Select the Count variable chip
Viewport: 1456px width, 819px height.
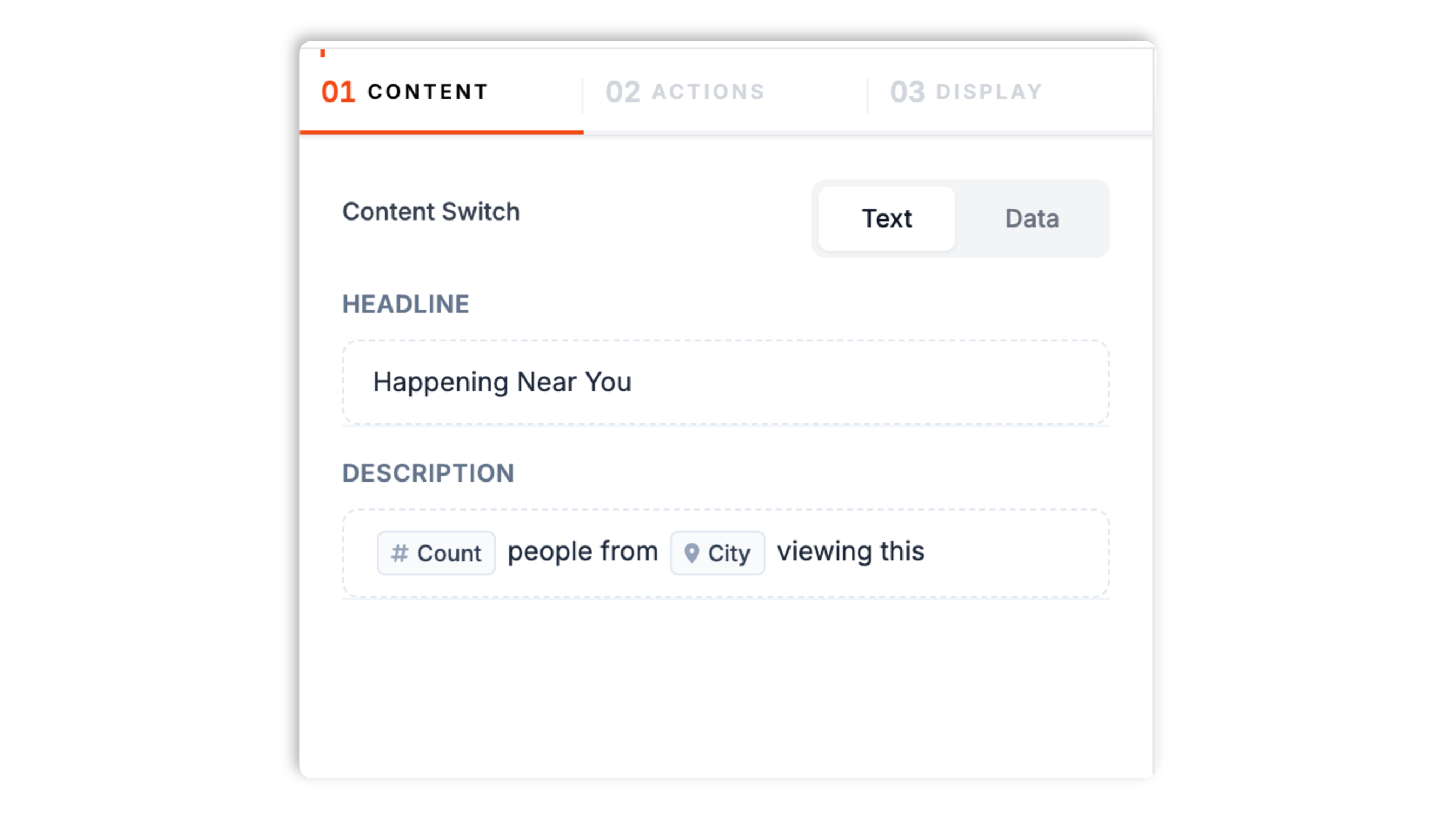pos(436,553)
